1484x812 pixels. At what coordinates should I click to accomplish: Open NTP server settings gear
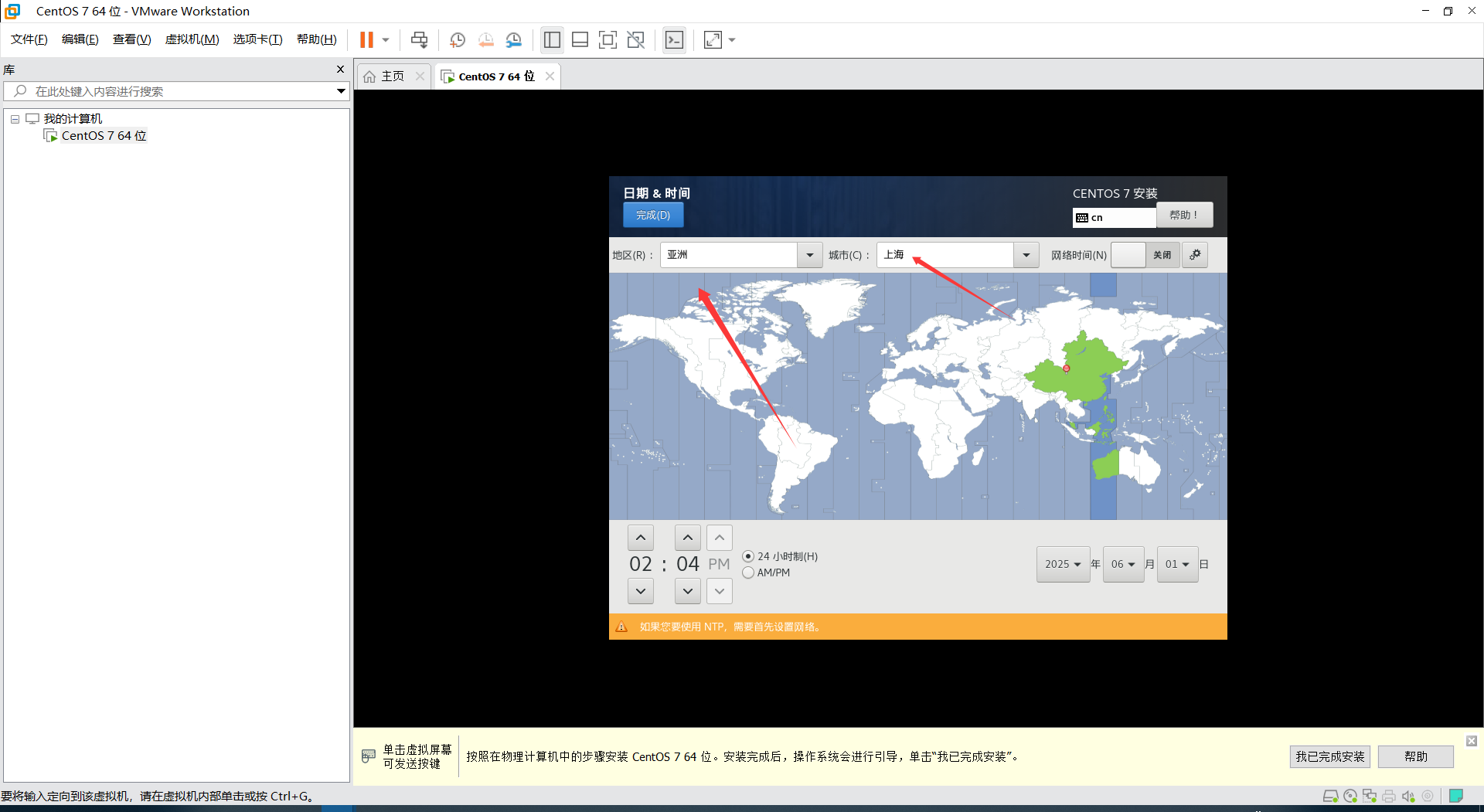point(1195,255)
